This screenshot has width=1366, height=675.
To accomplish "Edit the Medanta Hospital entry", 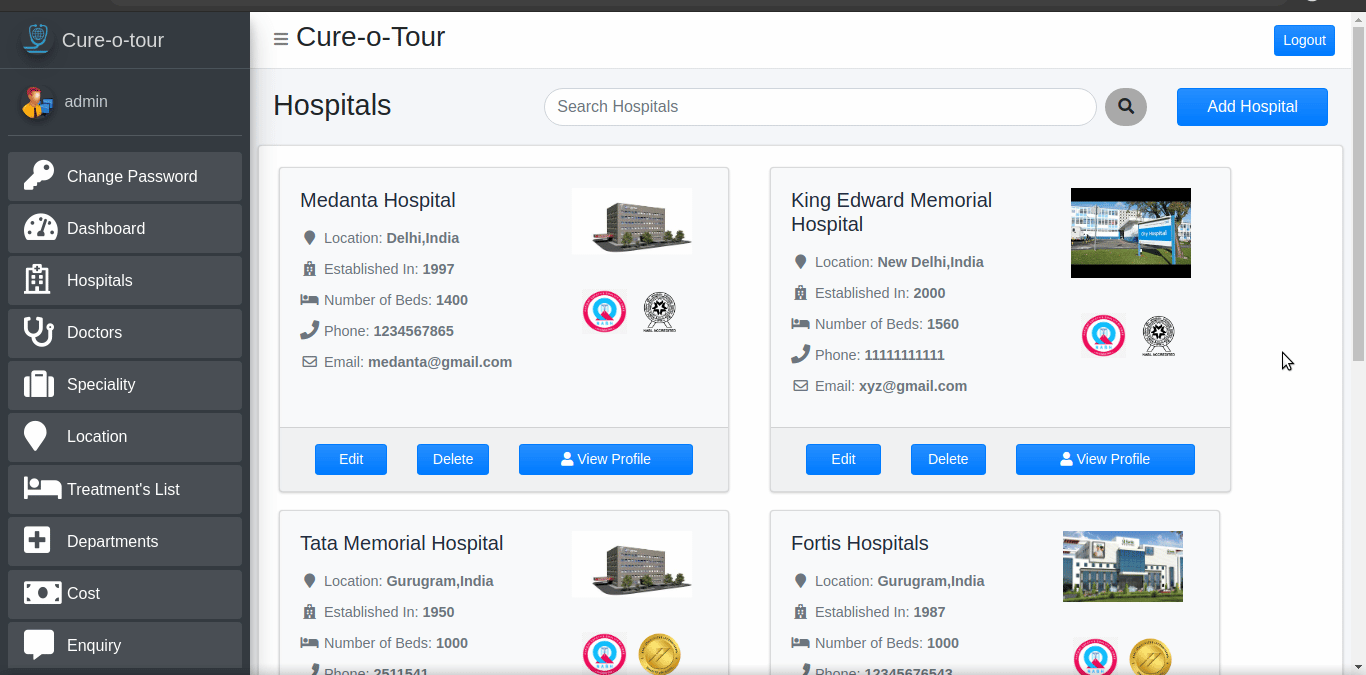I will (x=351, y=459).
